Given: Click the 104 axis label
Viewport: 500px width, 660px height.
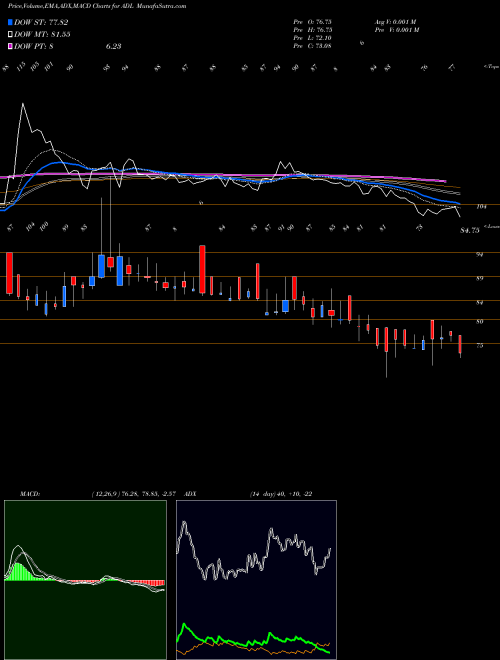Looking at the screenshot, I should pos(481,207).
